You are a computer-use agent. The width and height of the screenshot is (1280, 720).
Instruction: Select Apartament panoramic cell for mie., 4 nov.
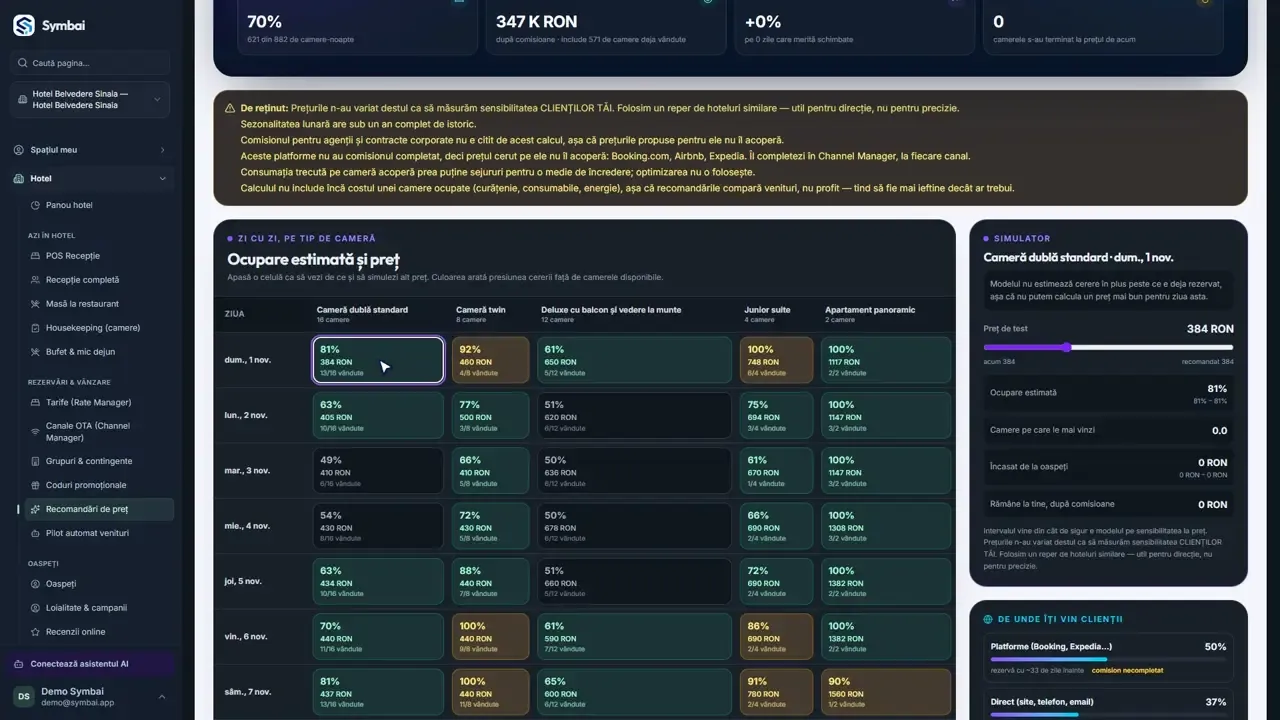885,526
